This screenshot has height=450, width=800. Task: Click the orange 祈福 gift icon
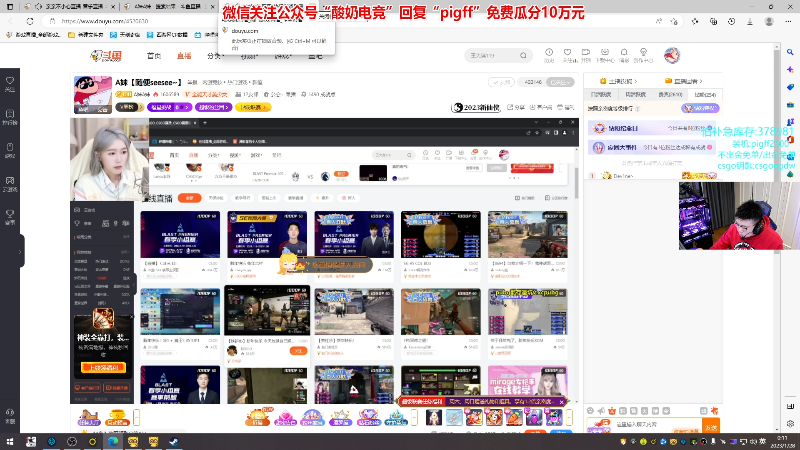pos(257,418)
